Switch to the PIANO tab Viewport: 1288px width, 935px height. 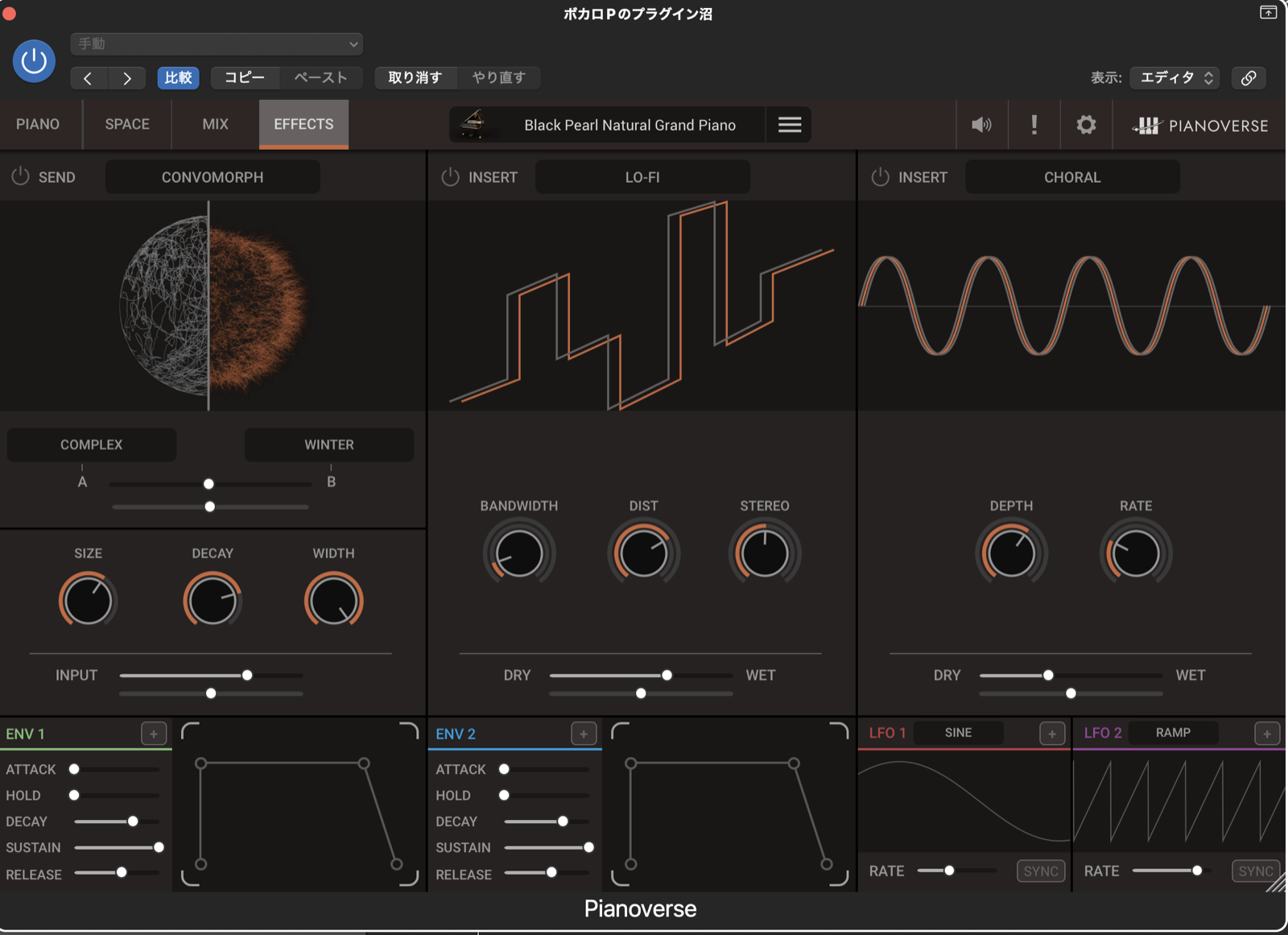[x=38, y=125]
